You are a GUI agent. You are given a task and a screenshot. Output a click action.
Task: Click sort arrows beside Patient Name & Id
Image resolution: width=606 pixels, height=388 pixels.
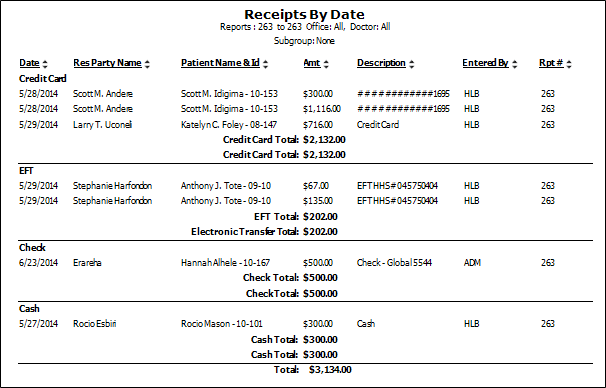(x=266, y=64)
